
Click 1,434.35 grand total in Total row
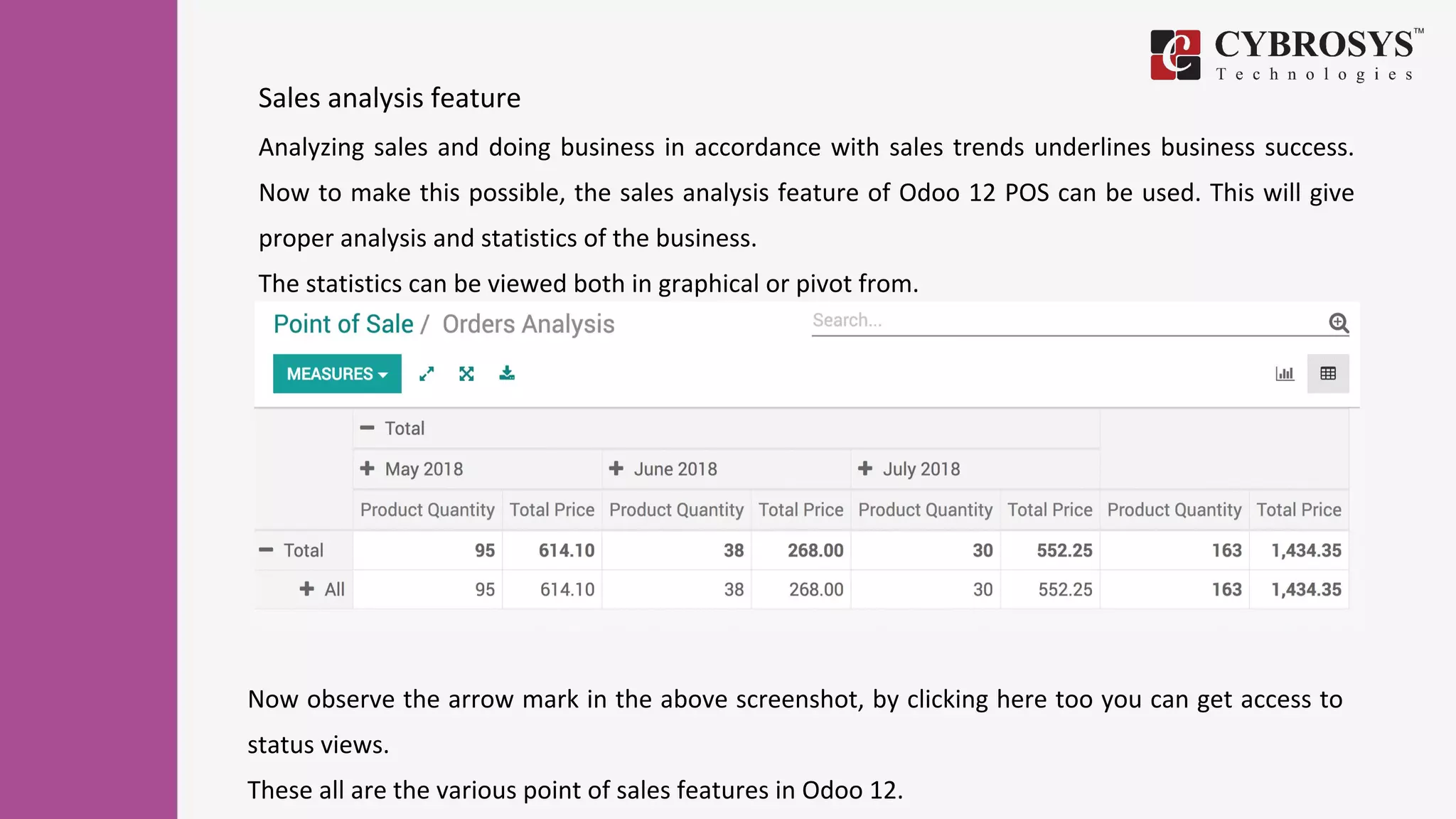tap(1306, 550)
